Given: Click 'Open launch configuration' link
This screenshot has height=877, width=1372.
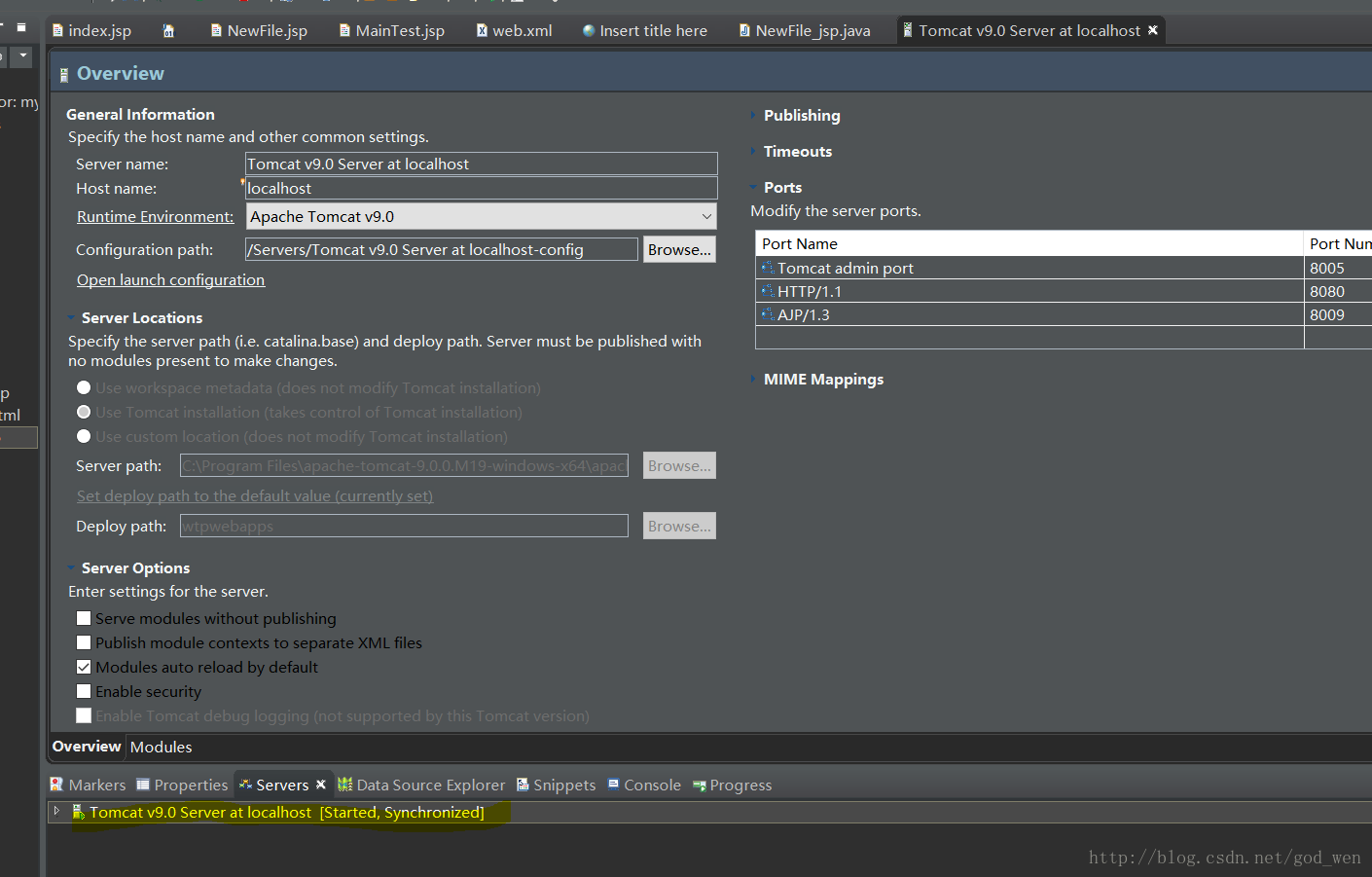Looking at the screenshot, I should coord(170,280).
